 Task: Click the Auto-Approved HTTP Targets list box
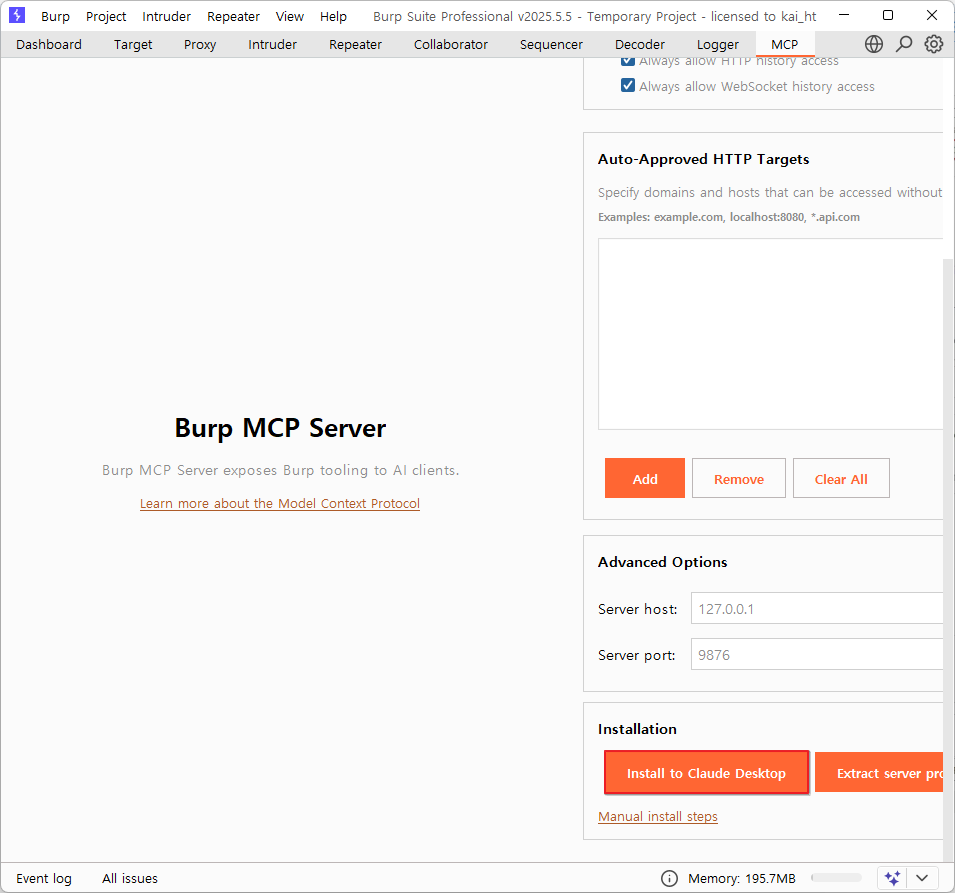coord(770,334)
